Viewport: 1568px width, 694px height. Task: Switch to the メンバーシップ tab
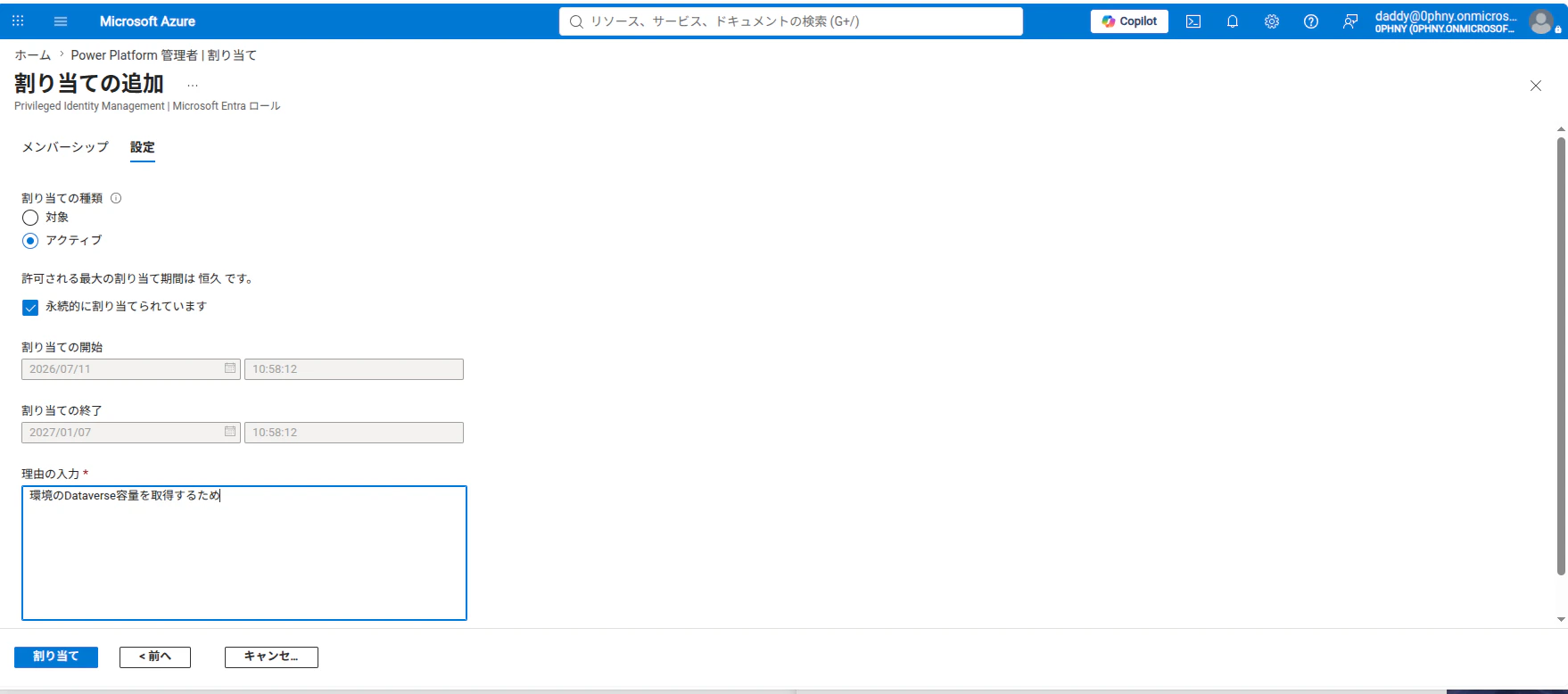coord(65,147)
